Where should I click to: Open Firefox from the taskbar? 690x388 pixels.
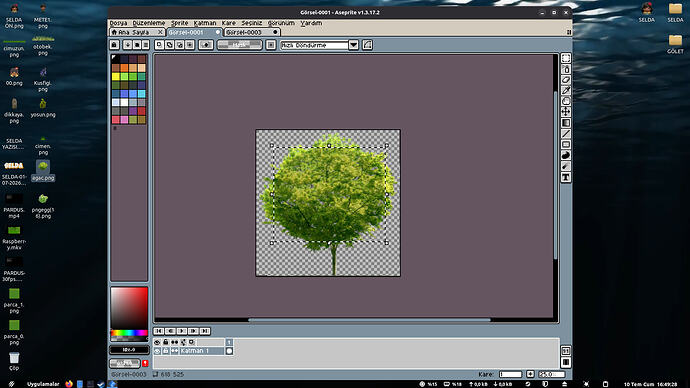point(69,384)
